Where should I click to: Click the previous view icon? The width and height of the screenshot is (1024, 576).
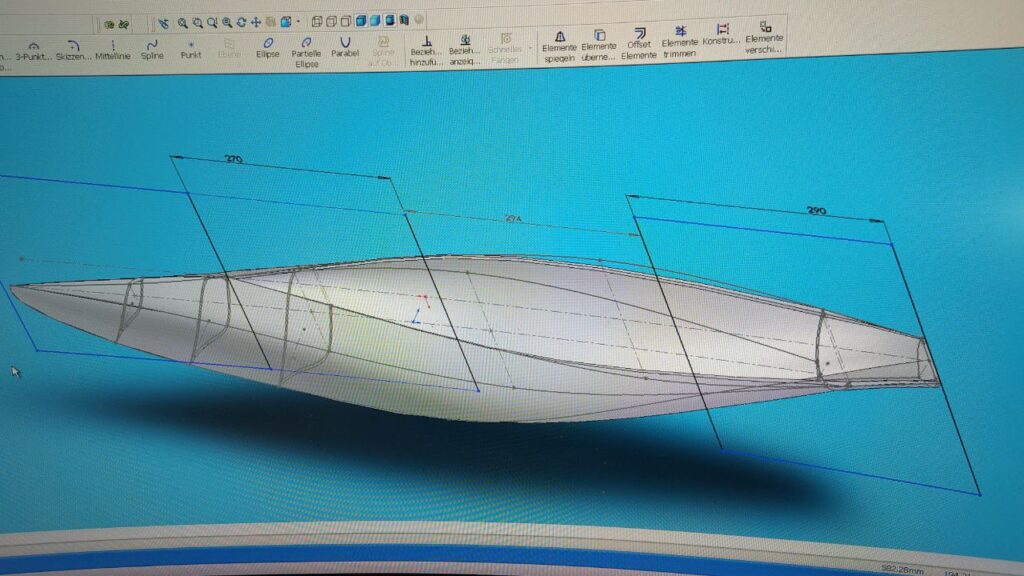tap(163, 24)
